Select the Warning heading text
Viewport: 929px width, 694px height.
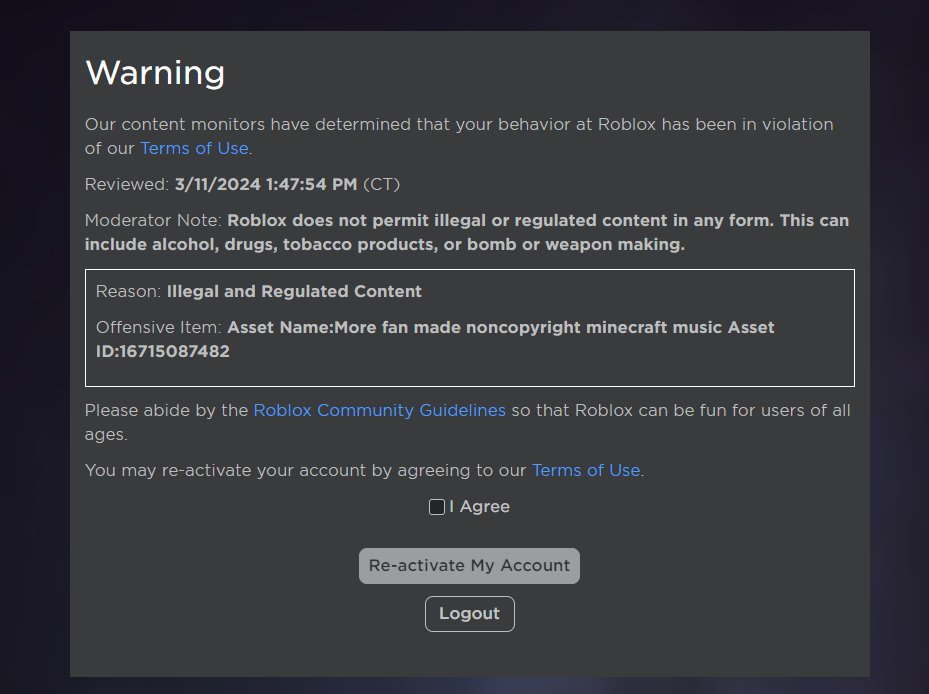pos(155,72)
